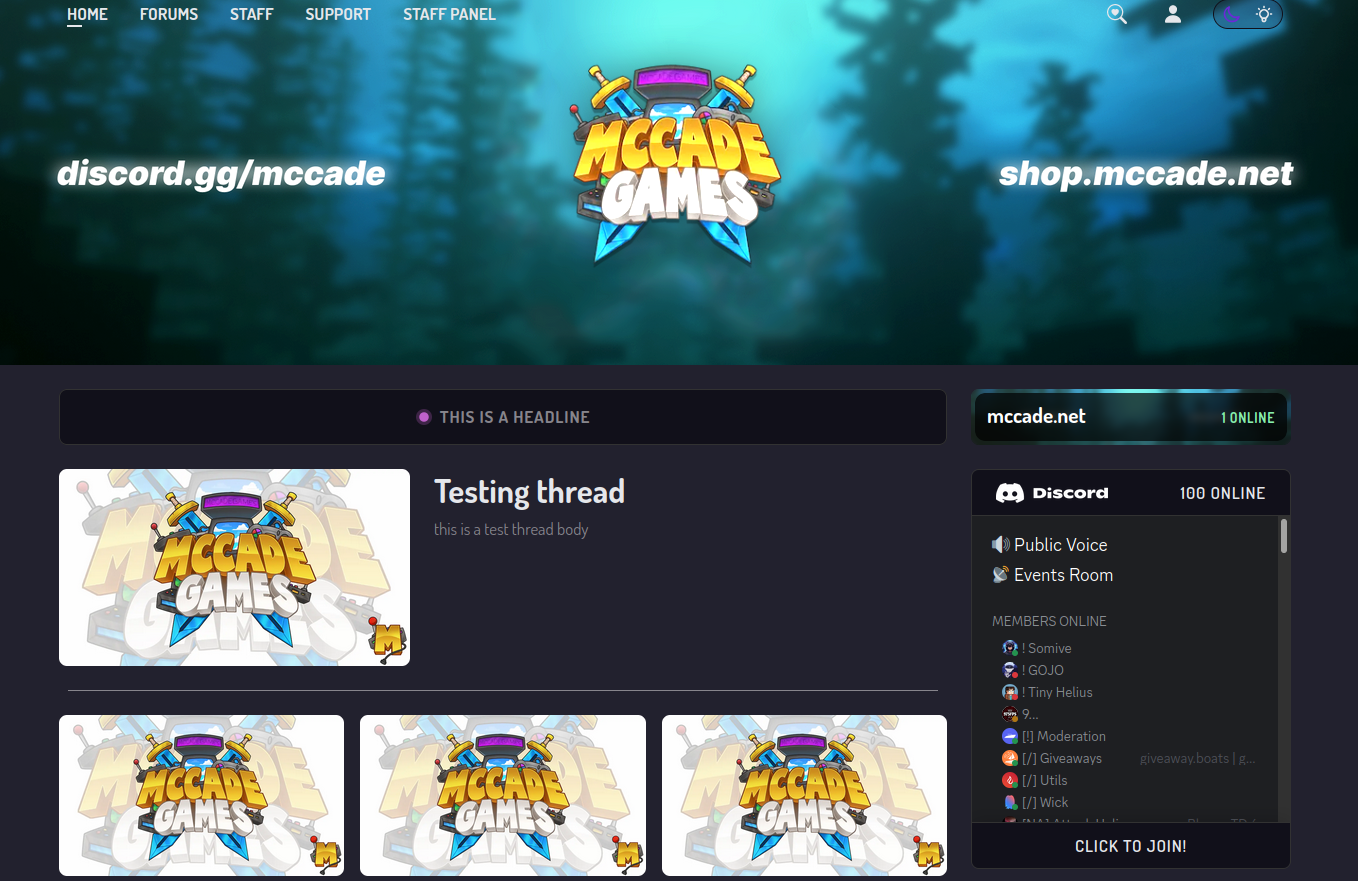Image resolution: width=1358 pixels, height=881 pixels.
Task: Click the '! Somive' member name
Action: tap(1046, 648)
